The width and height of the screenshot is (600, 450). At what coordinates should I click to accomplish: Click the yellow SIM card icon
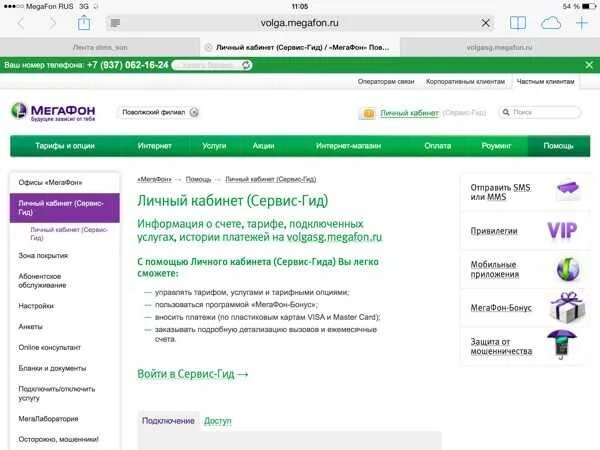(x=368, y=113)
